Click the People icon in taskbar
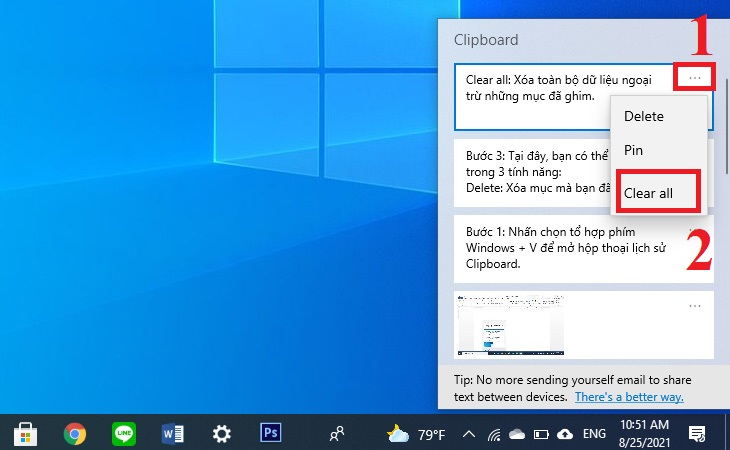 (x=337, y=434)
